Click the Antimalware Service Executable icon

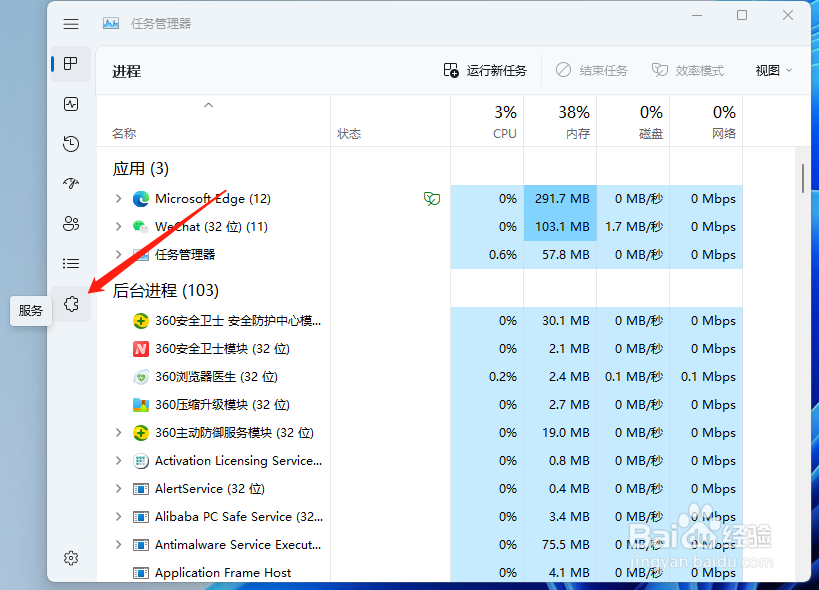[141, 545]
